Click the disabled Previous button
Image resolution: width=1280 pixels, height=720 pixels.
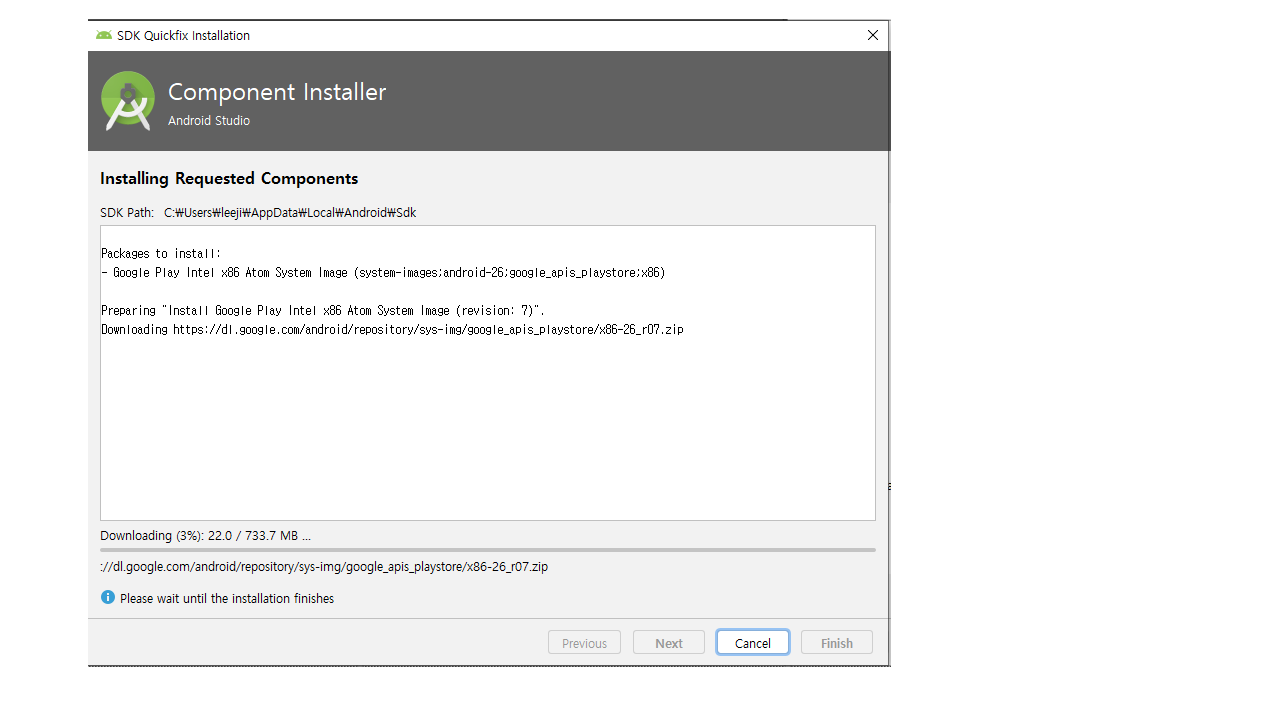coord(584,643)
